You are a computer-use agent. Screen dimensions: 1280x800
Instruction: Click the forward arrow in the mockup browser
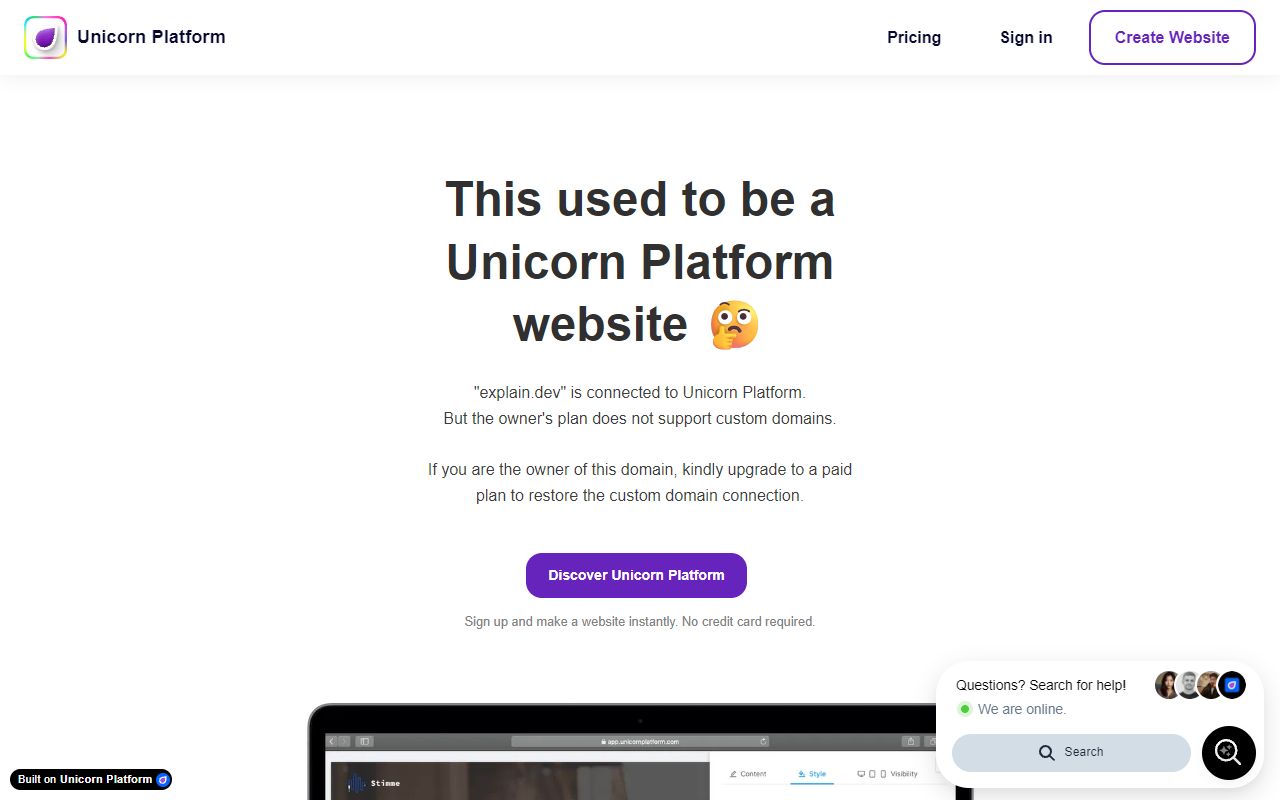click(x=343, y=740)
